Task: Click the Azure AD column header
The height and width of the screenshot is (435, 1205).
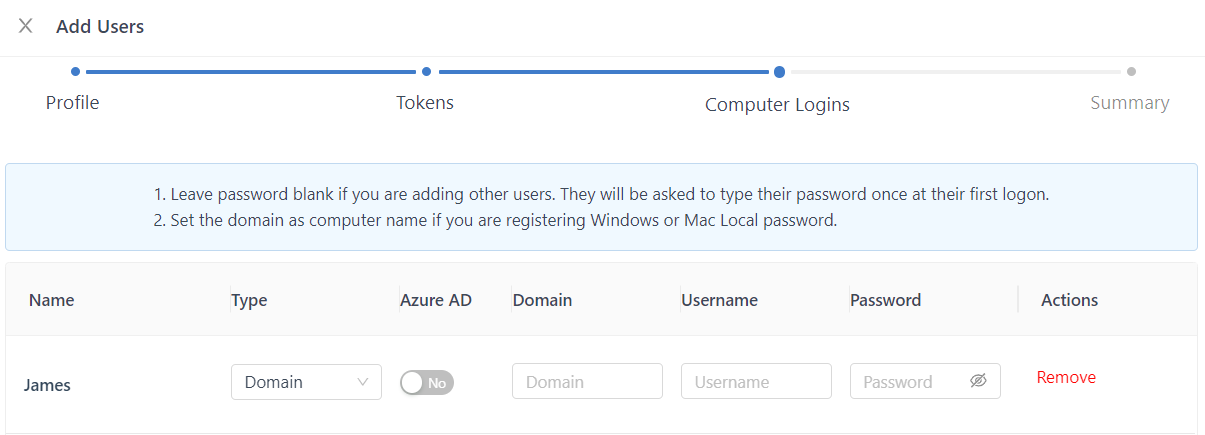Action: tap(436, 300)
